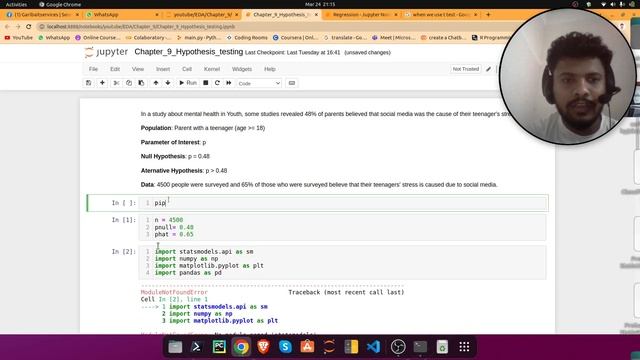Insert a new cell below with plus icon
Image resolution: width=640 pixels, height=360 pixels.
coord(102,83)
